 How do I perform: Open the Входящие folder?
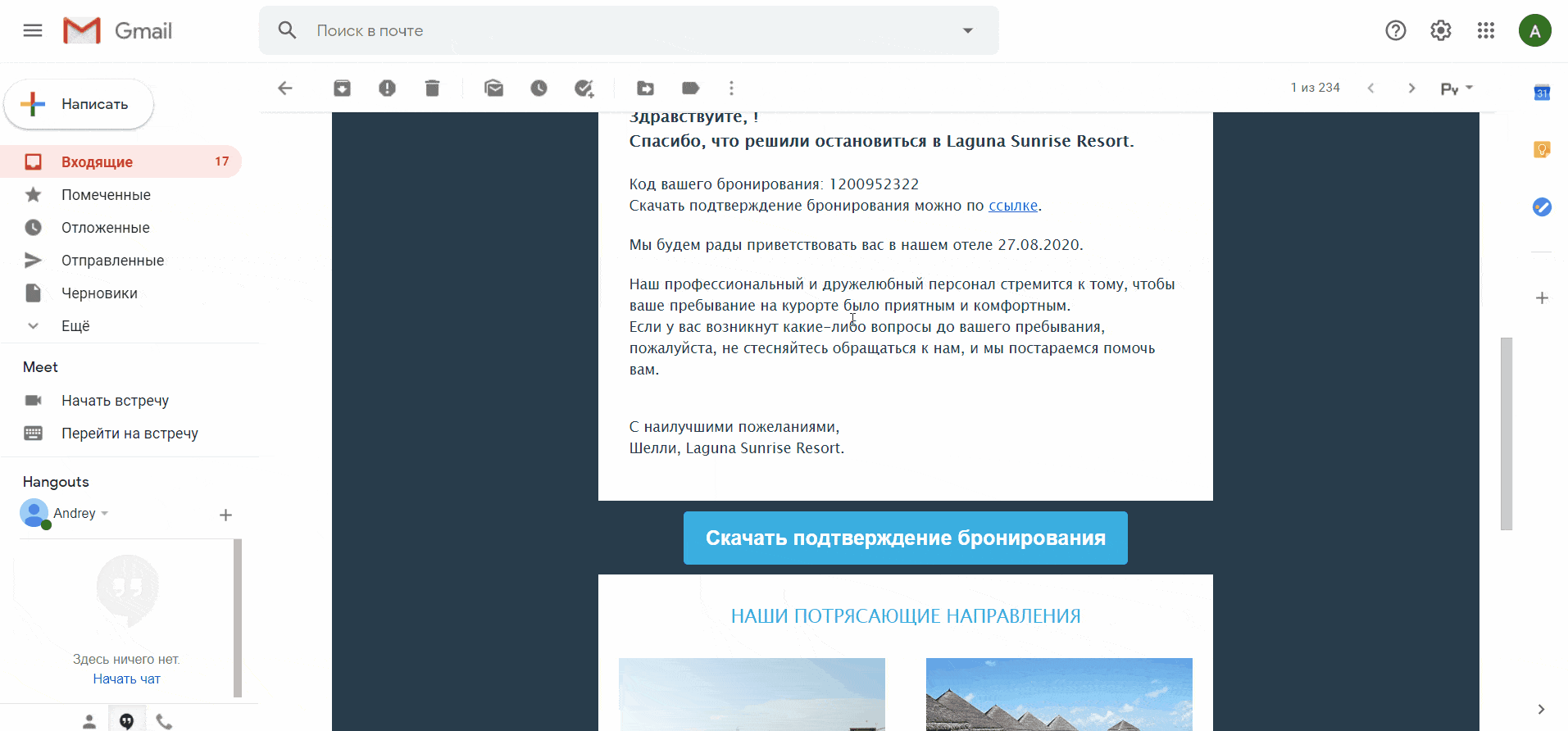point(97,162)
